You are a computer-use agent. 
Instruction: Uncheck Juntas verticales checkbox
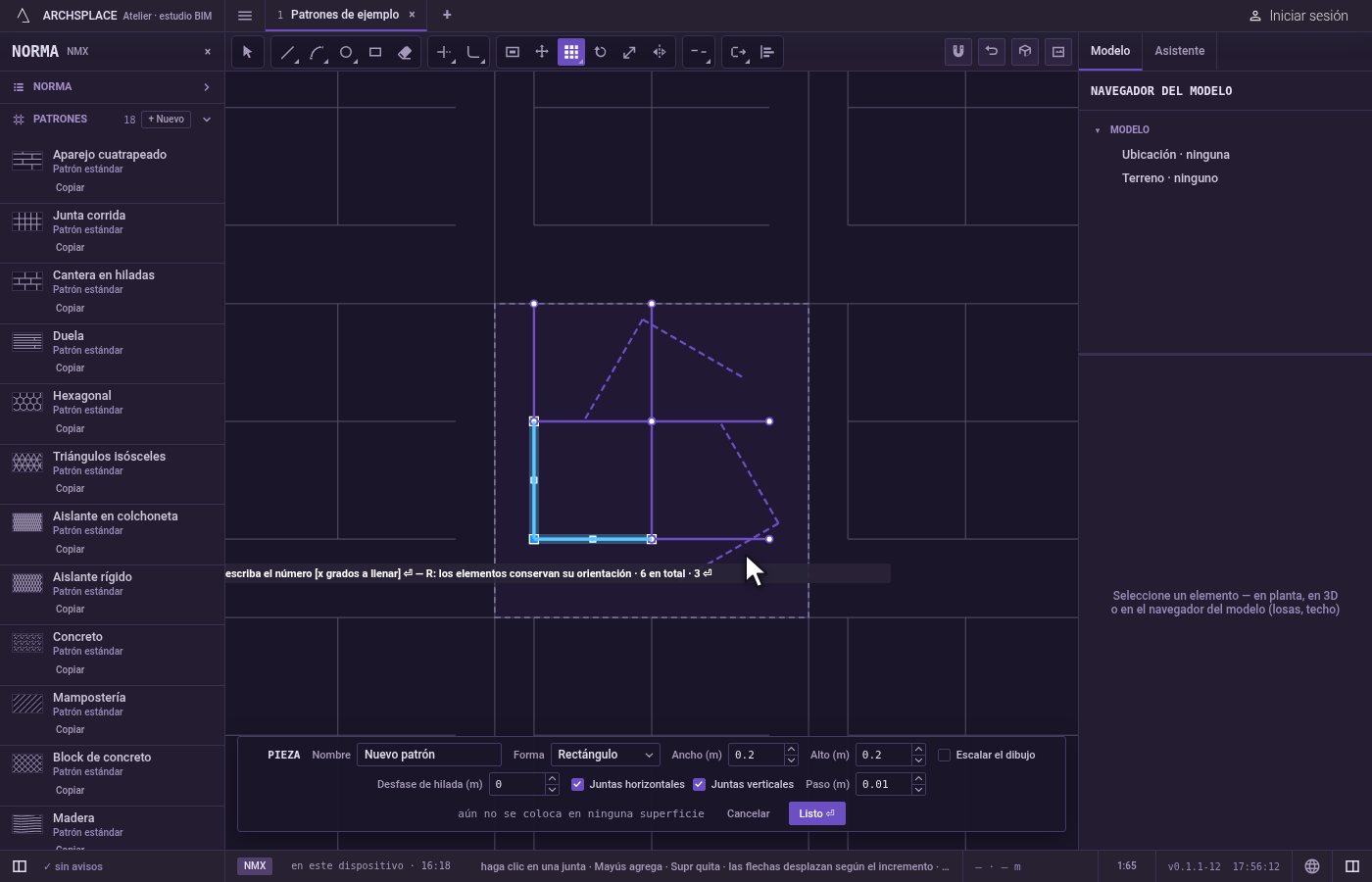[699, 784]
